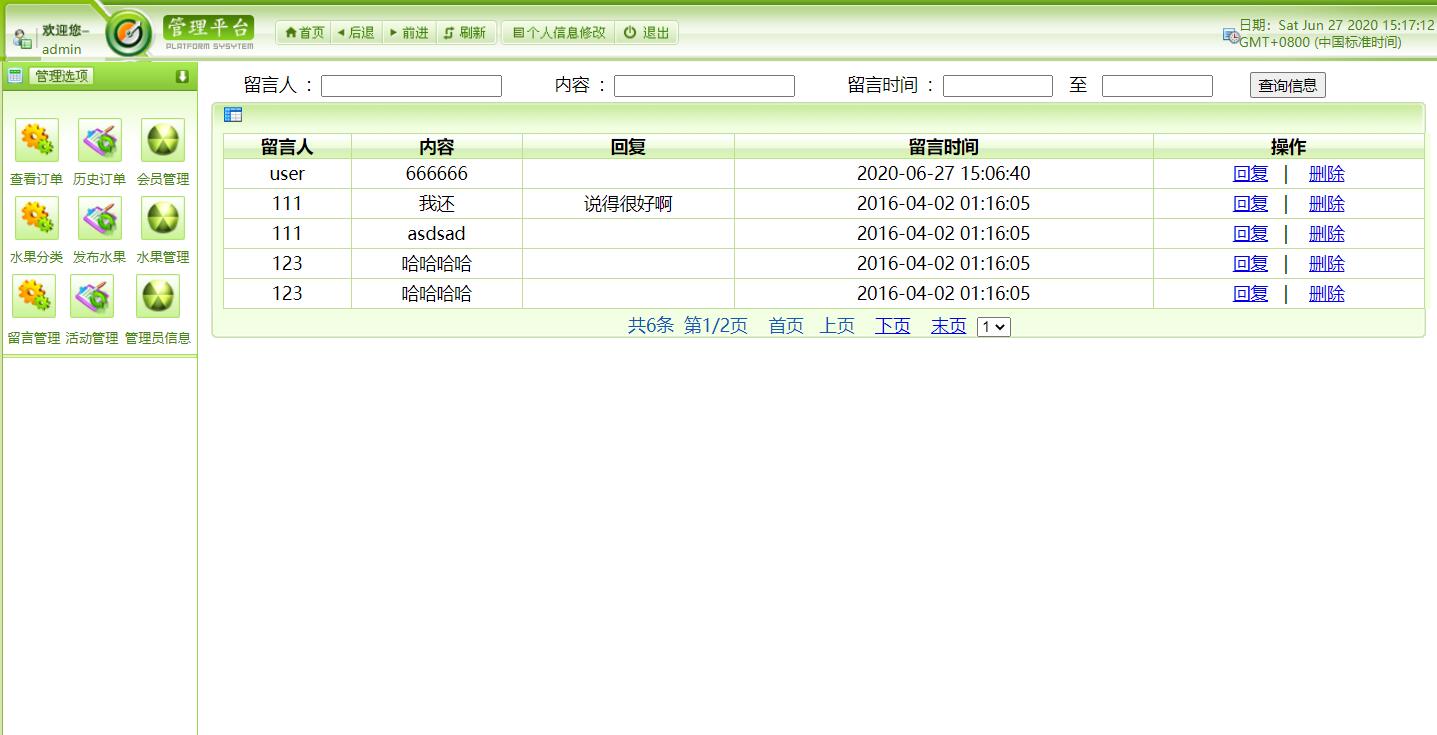Go to the next page with 下页
This screenshot has width=1437, height=735.
[893, 326]
